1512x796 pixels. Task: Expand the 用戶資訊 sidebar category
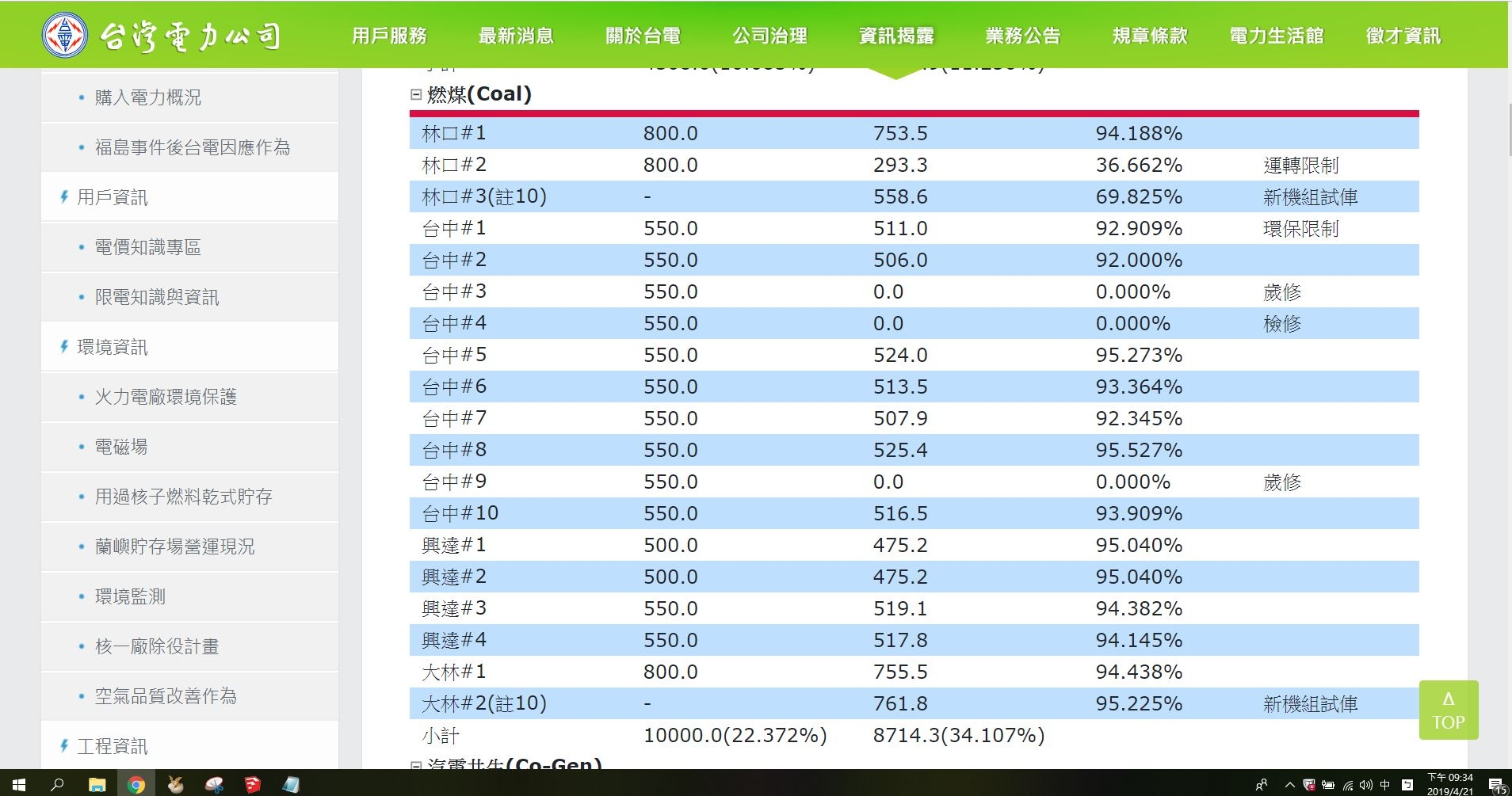[x=112, y=197]
